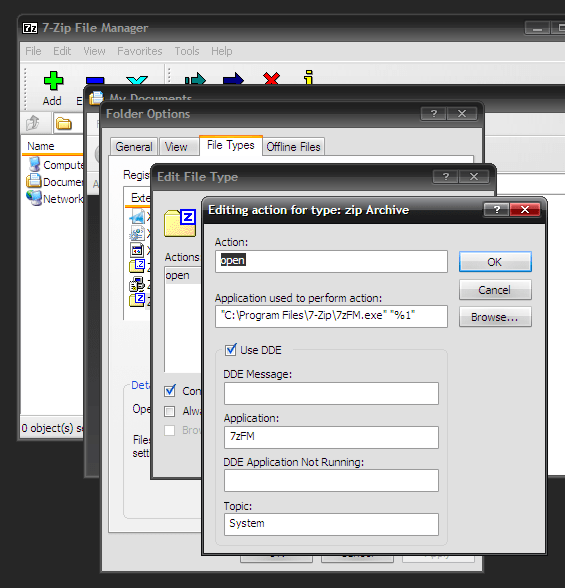Click the 7z logo icon in title bar
Screen dimensions: 565x588
pos(30,28)
